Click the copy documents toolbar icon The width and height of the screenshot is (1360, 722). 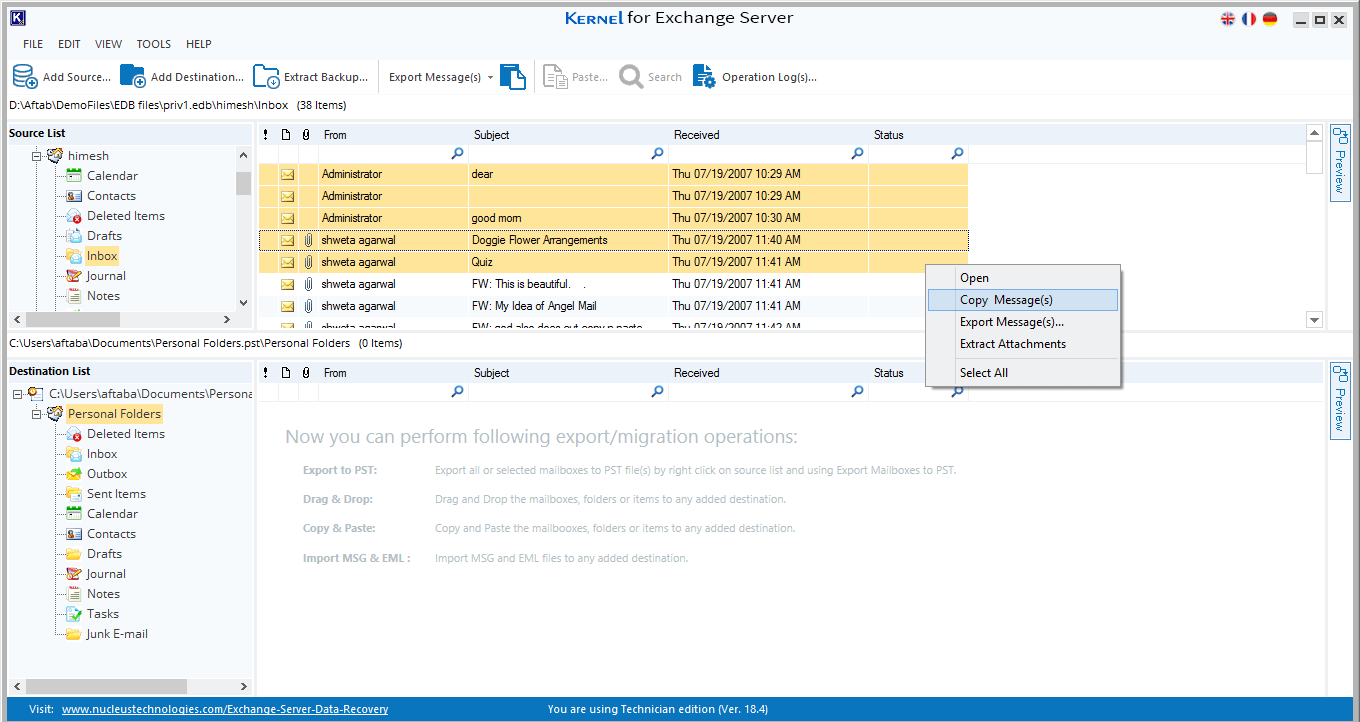(513, 77)
